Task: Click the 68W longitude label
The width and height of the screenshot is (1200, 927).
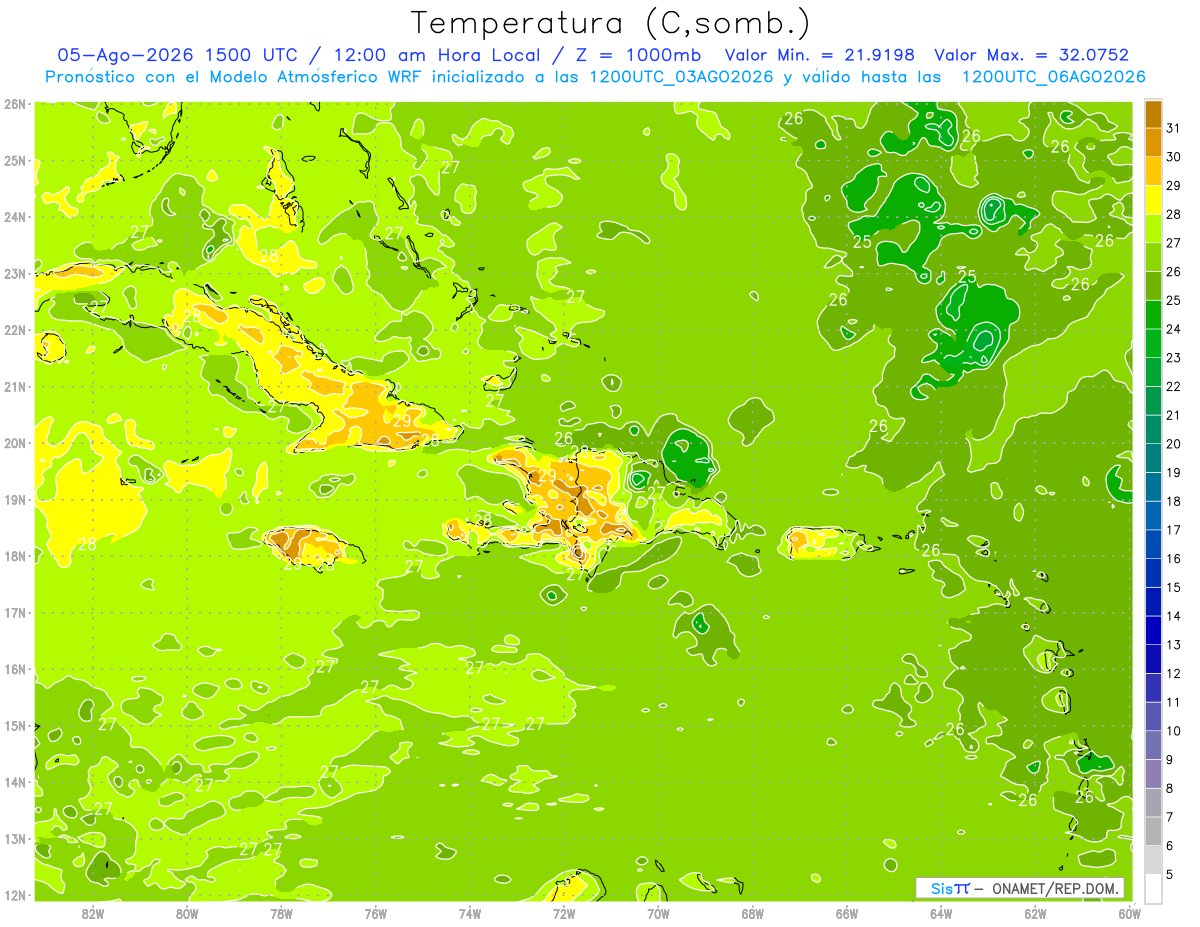Action: tap(752, 914)
